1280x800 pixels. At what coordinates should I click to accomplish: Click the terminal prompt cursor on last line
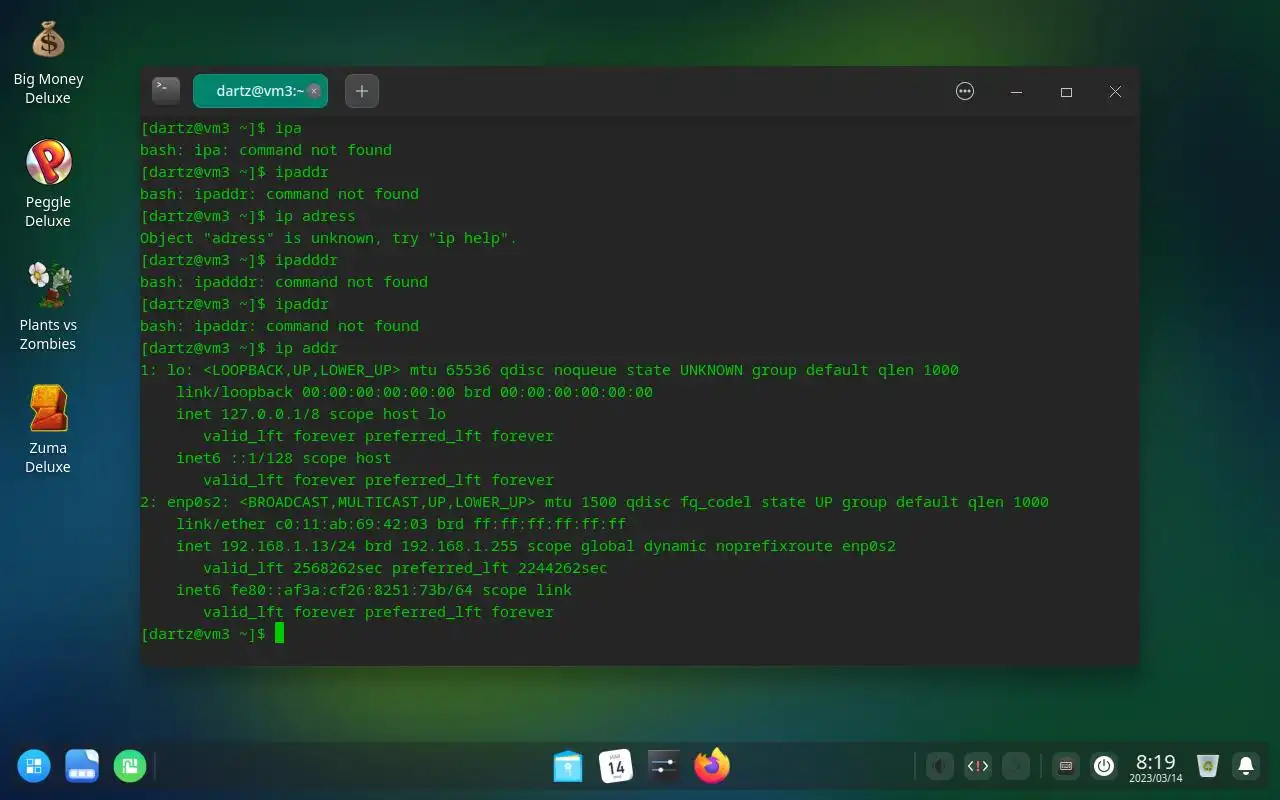280,633
